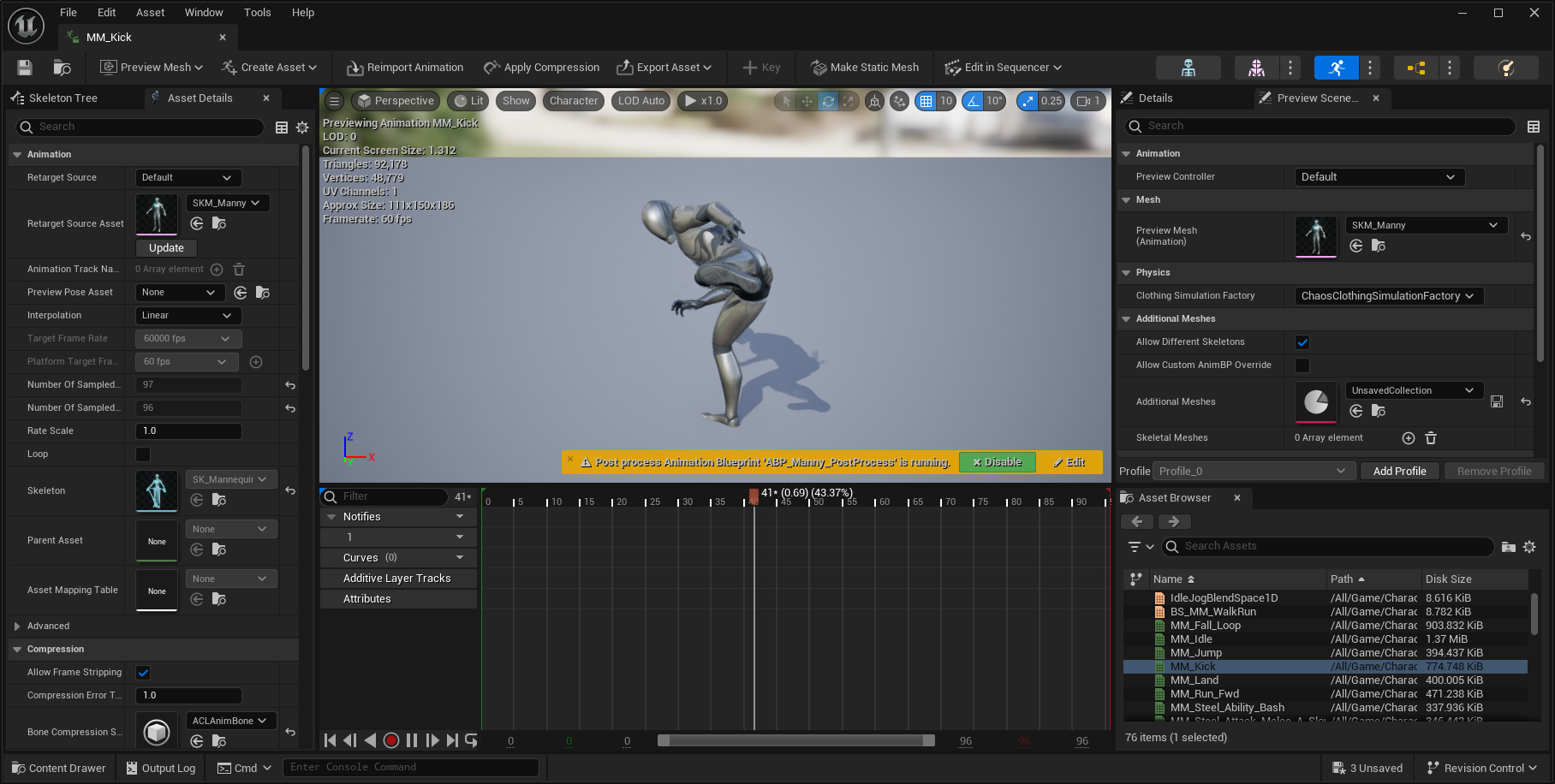This screenshot has height=784, width=1555.
Task: Toggle Allow Different Skeletons checkbox
Action: [1302, 342]
